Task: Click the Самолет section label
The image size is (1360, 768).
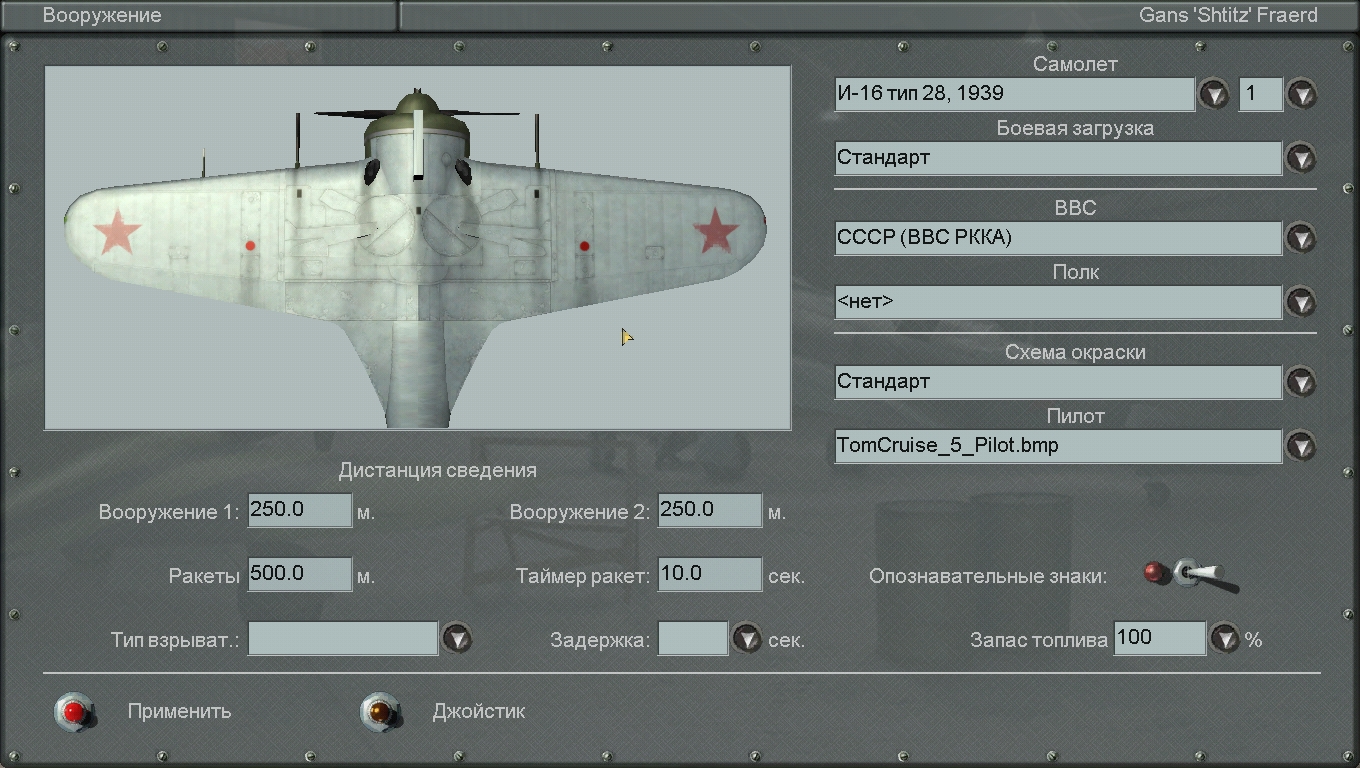Action: click(x=1075, y=64)
